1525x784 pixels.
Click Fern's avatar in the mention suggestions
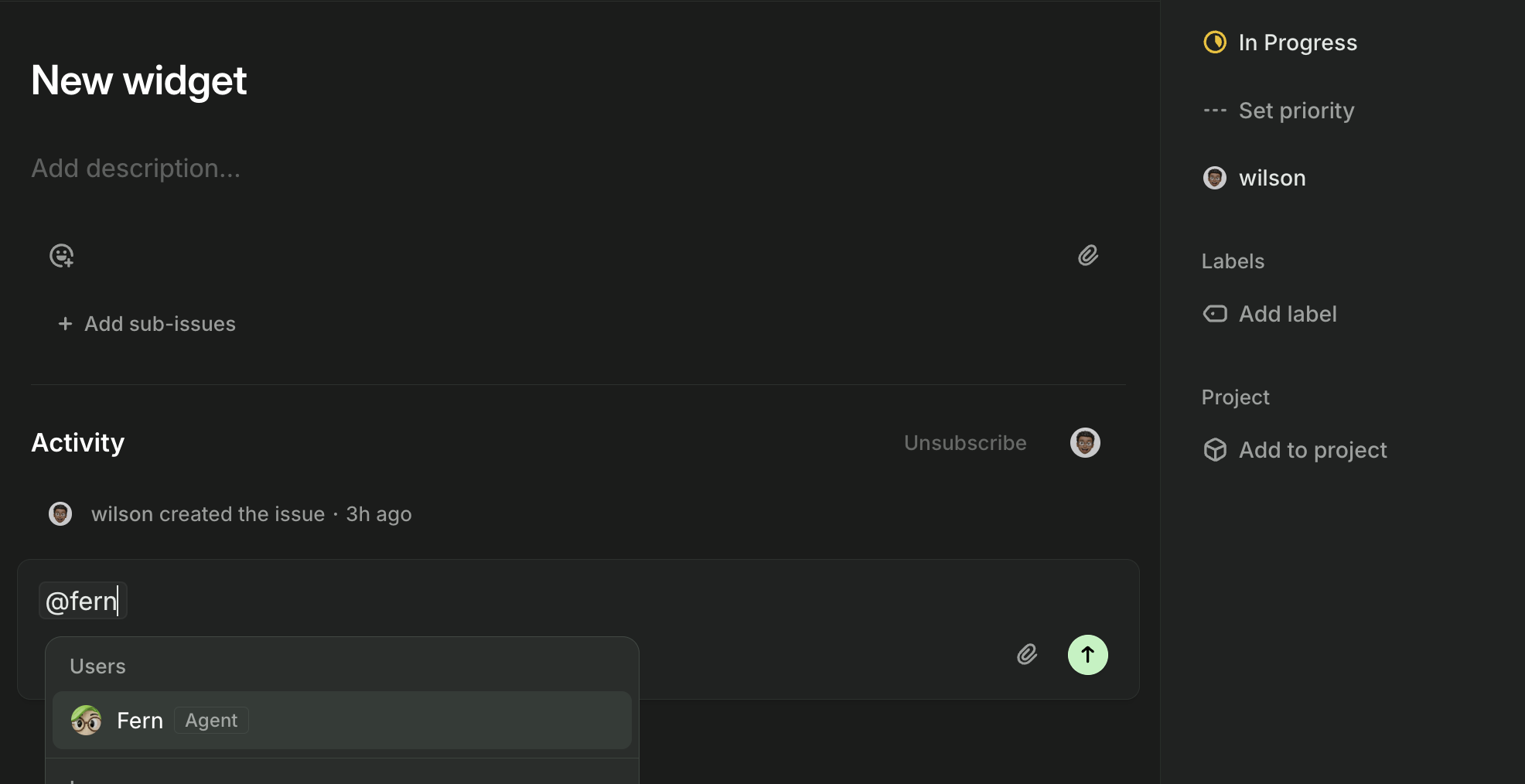pyautogui.click(x=86, y=721)
